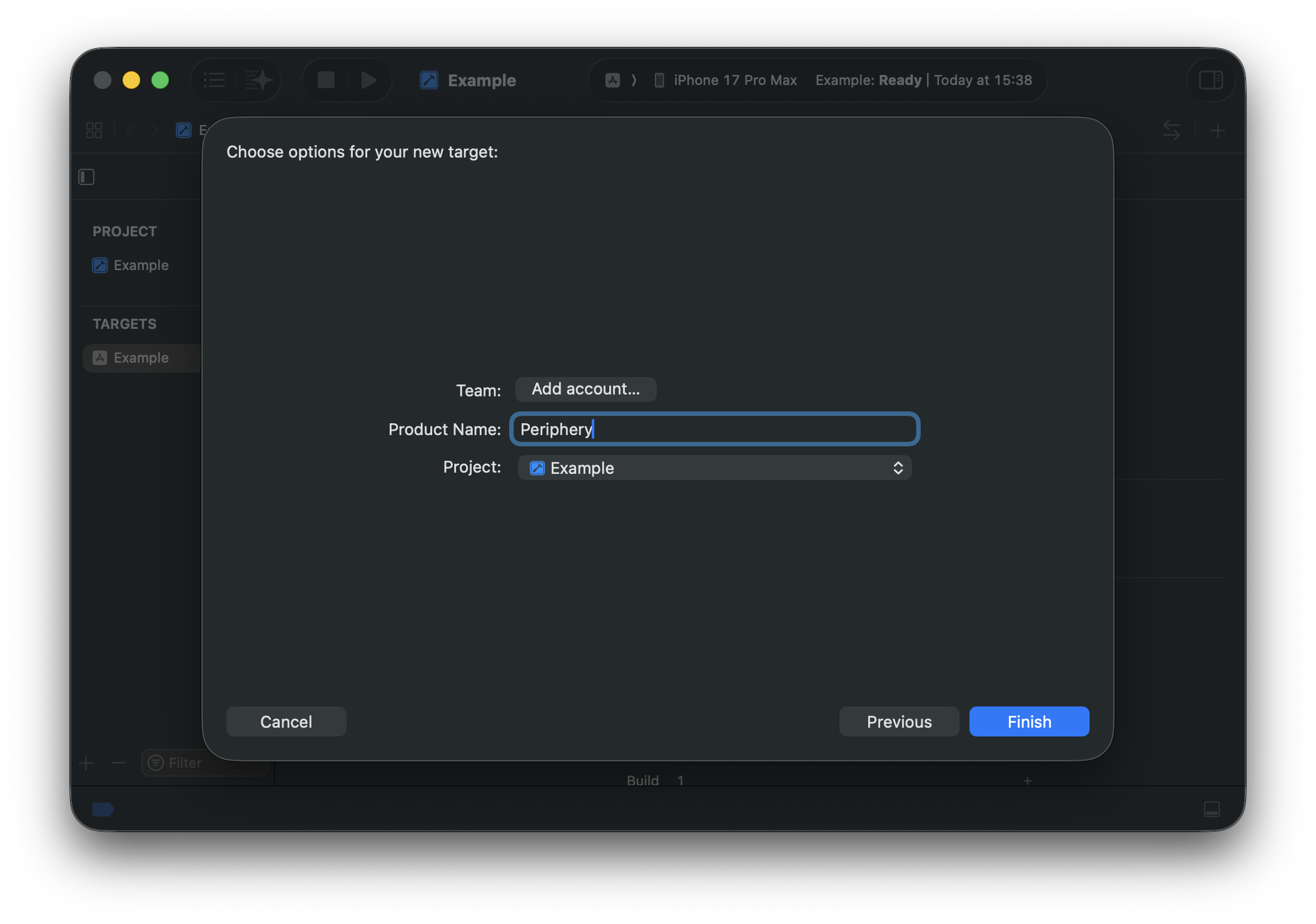Click the Cancel button
The image size is (1316, 924).
pyautogui.click(x=286, y=721)
